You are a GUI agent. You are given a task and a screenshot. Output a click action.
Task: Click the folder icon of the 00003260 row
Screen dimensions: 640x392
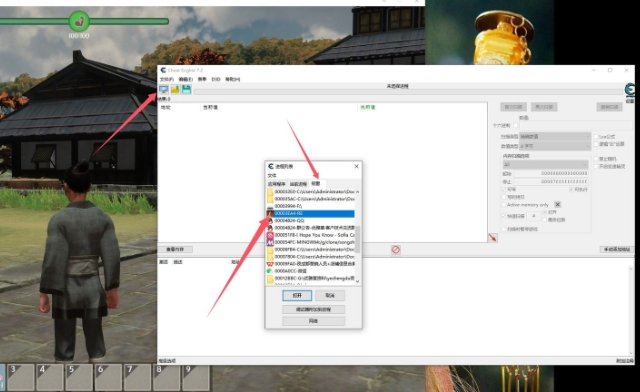[x=270, y=192]
